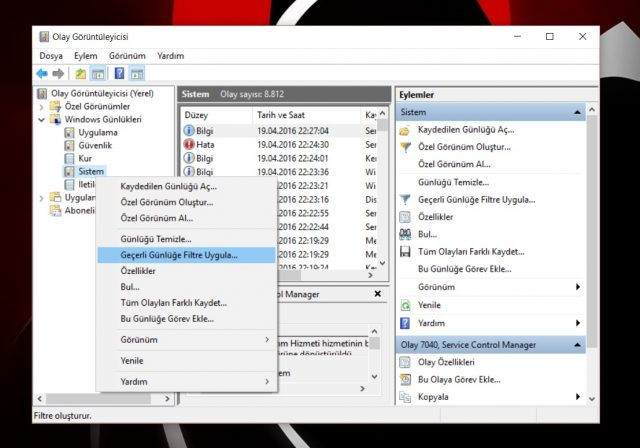The width and height of the screenshot is (640, 448).
Task: Click the Özel Görünüm Oluştur funnel icon in Eylemler
Action: [405, 147]
